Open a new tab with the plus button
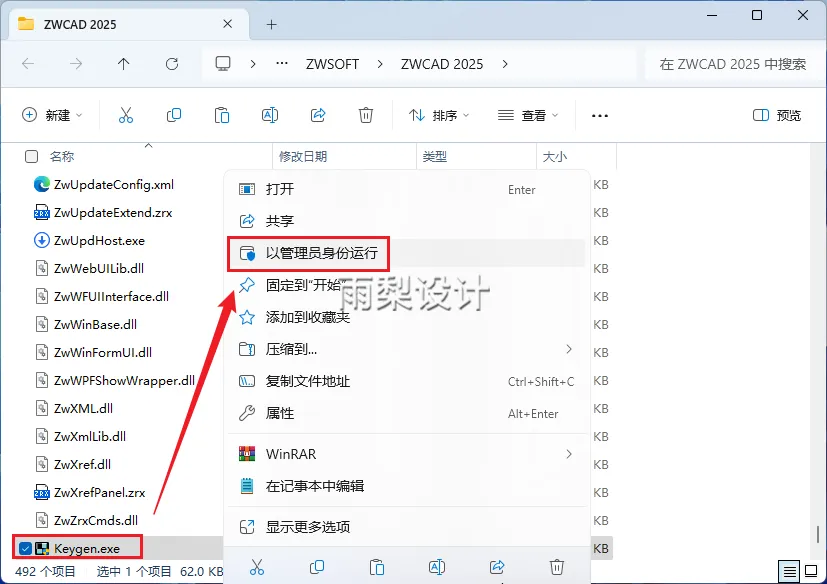The width and height of the screenshot is (827, 584). 272,24
